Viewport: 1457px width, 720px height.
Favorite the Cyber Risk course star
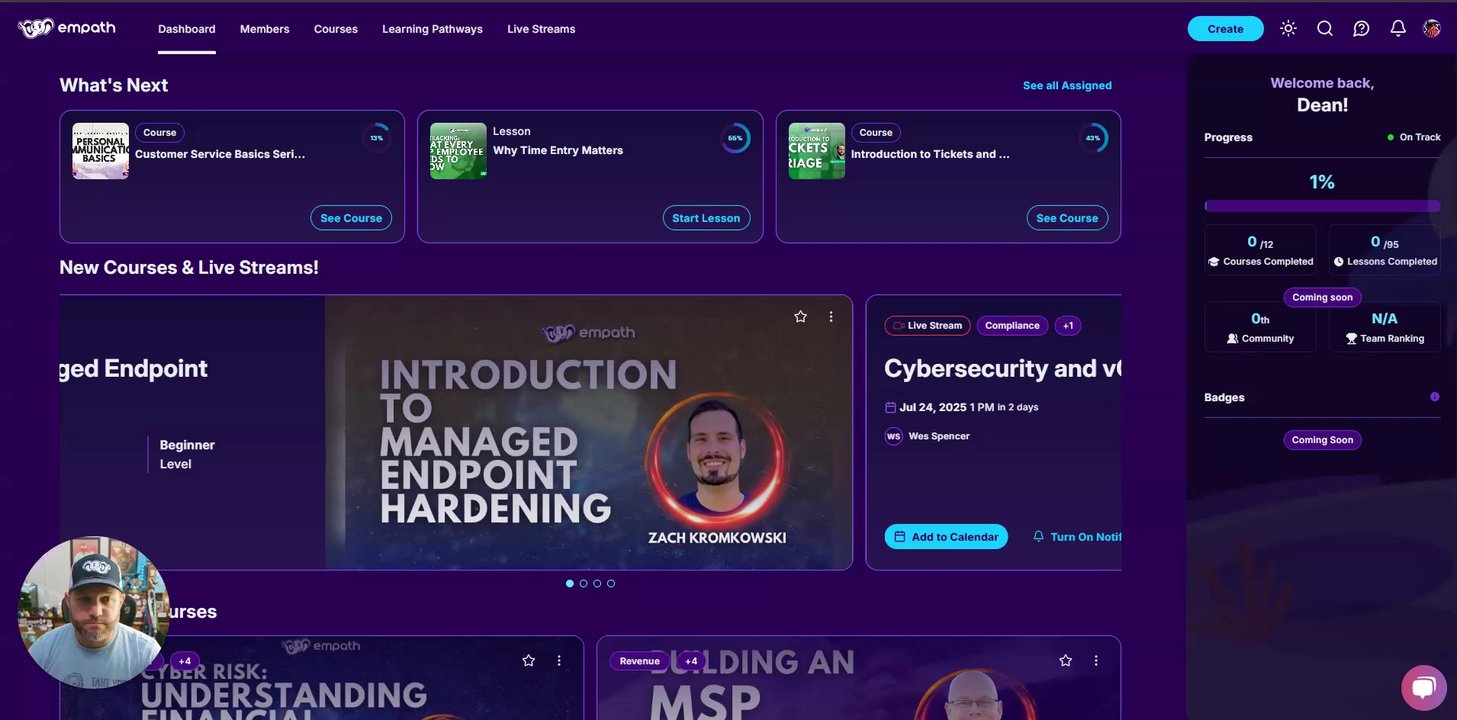coord(528,661)
